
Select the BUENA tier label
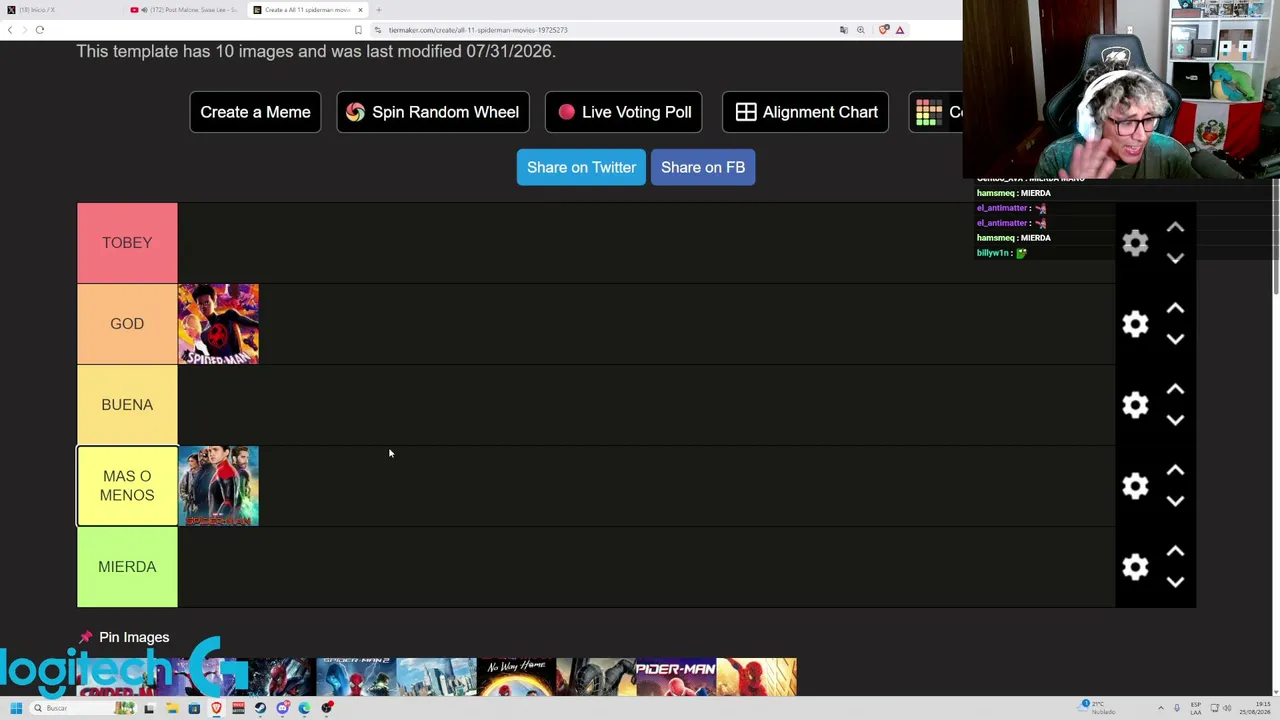tap(127, 405)
